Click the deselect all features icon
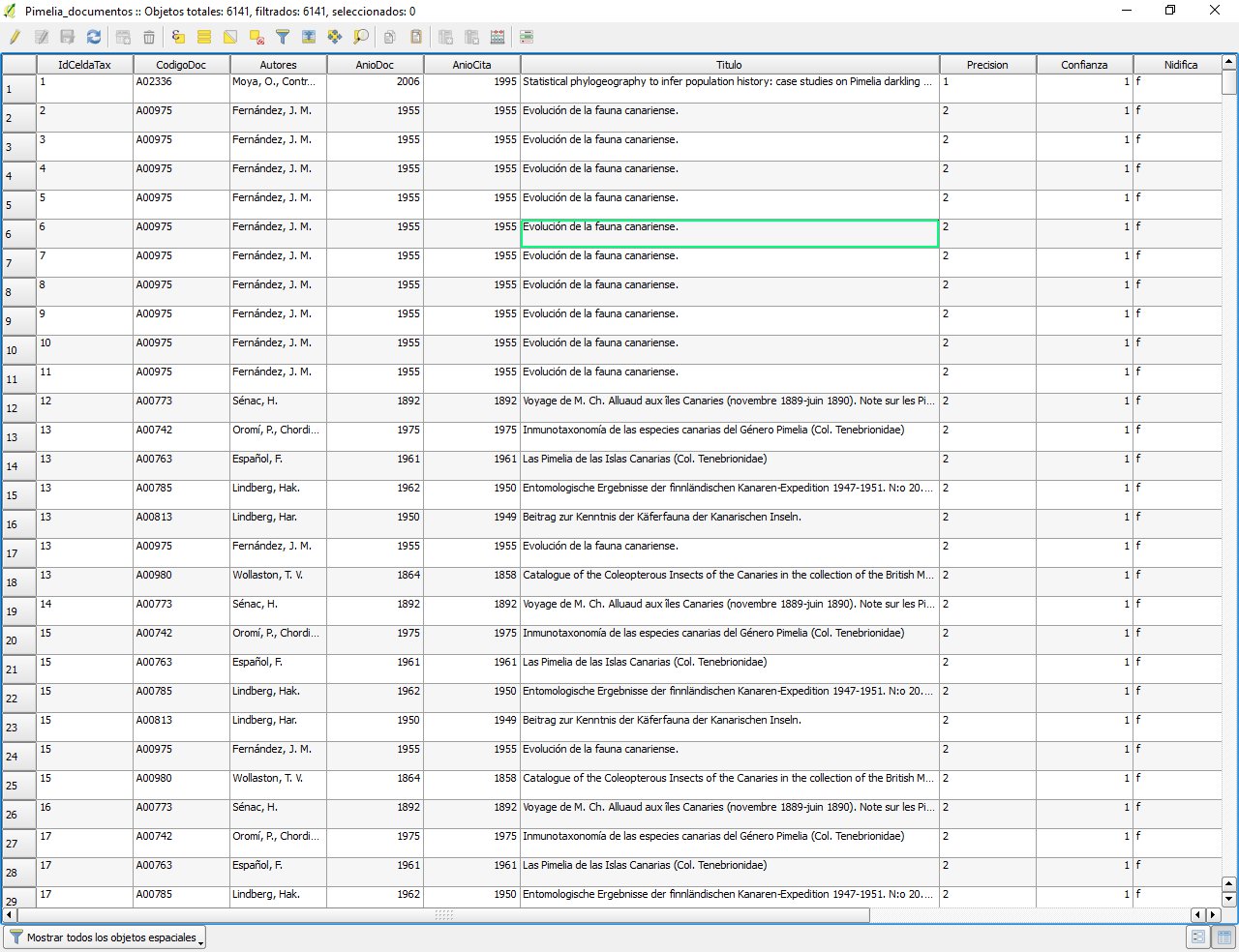Screen dimensions: 1239x952 point(257,37)
